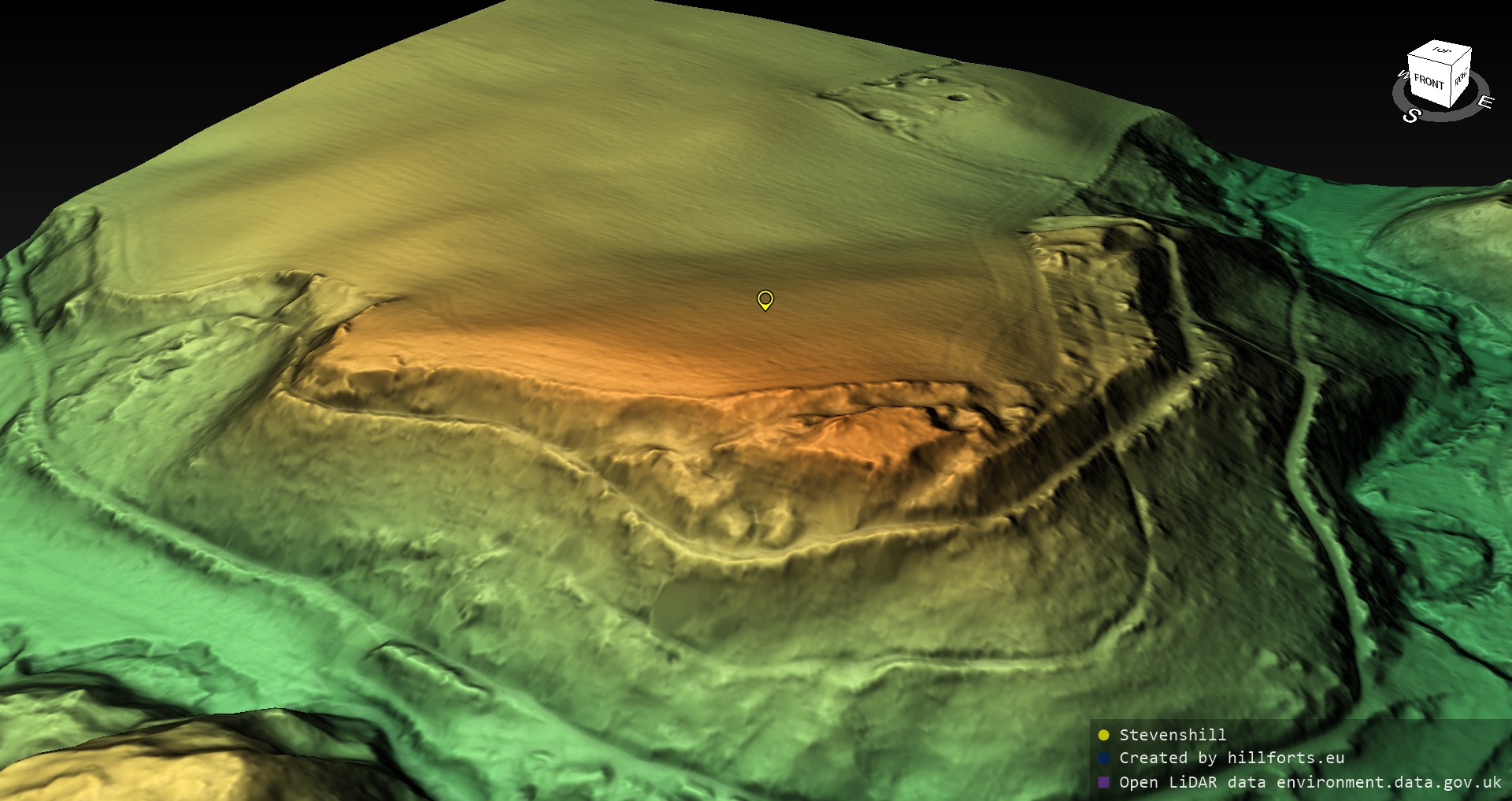Screen dimensions: 1512x801
Task: Switch to TOP view on the navigation cube
Action: tap(1441, 51)
